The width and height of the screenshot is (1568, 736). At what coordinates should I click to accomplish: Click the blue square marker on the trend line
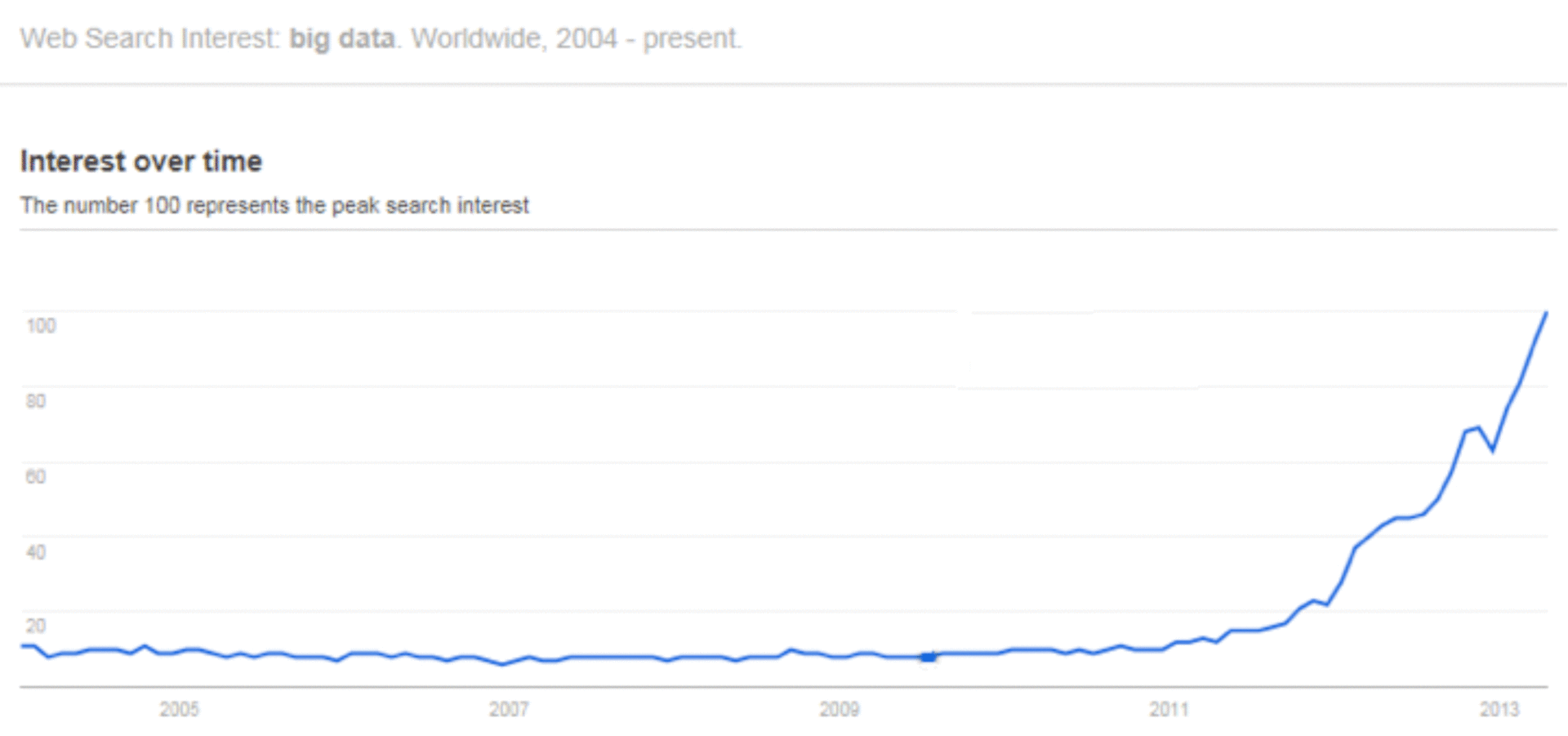(x=928, y=657)
